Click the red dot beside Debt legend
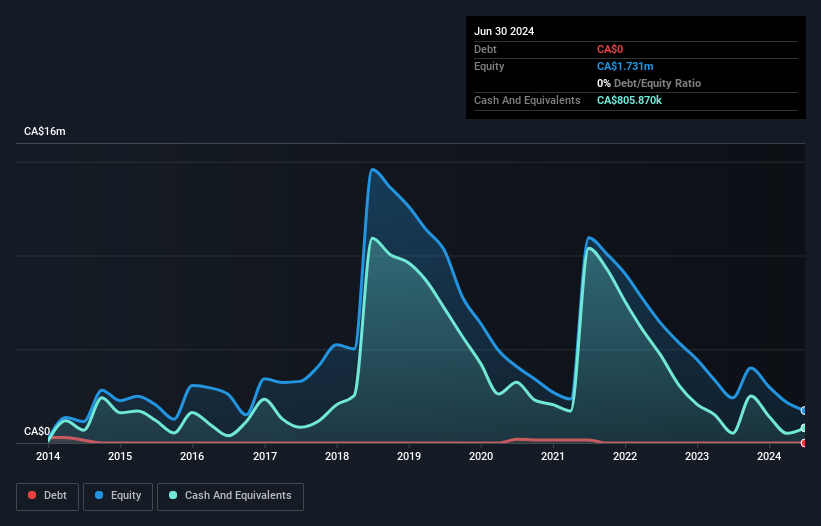The width and height of the screenshot is (821, 526). pos(33,496)
